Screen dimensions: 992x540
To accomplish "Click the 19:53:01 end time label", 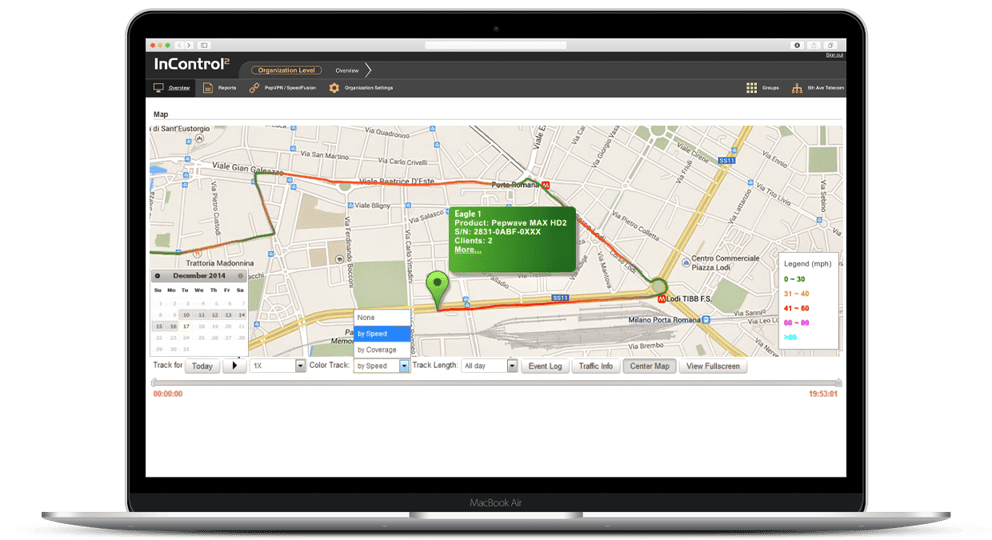I will coord(823,394).
